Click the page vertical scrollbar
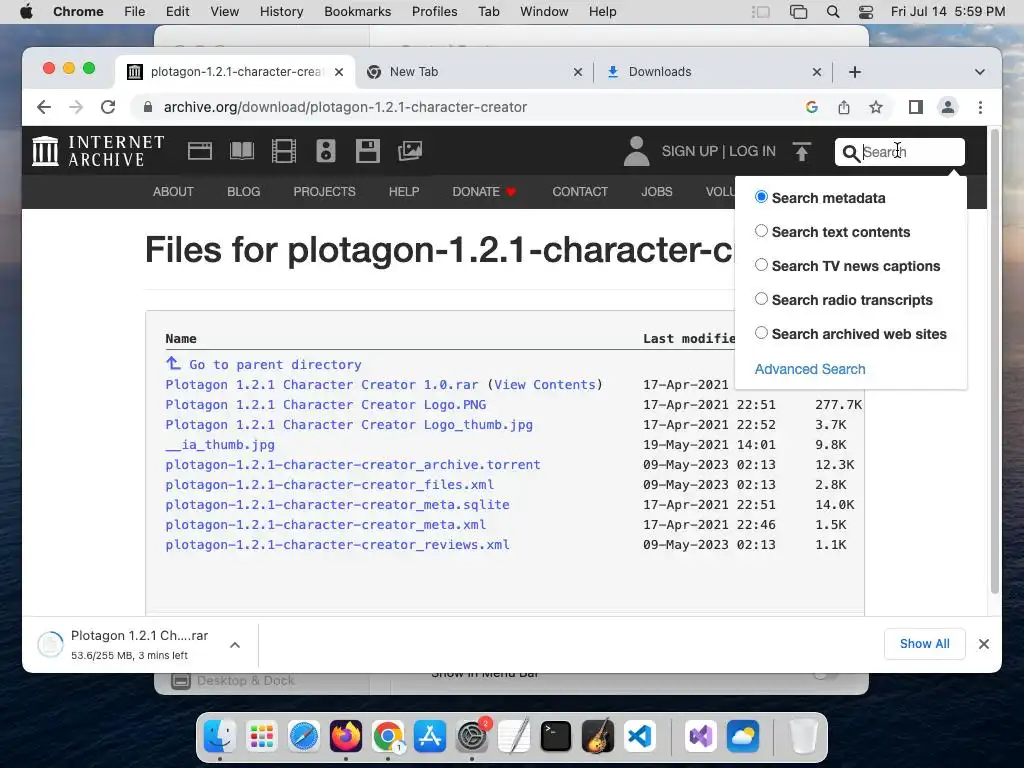 [x=995, y=361]
